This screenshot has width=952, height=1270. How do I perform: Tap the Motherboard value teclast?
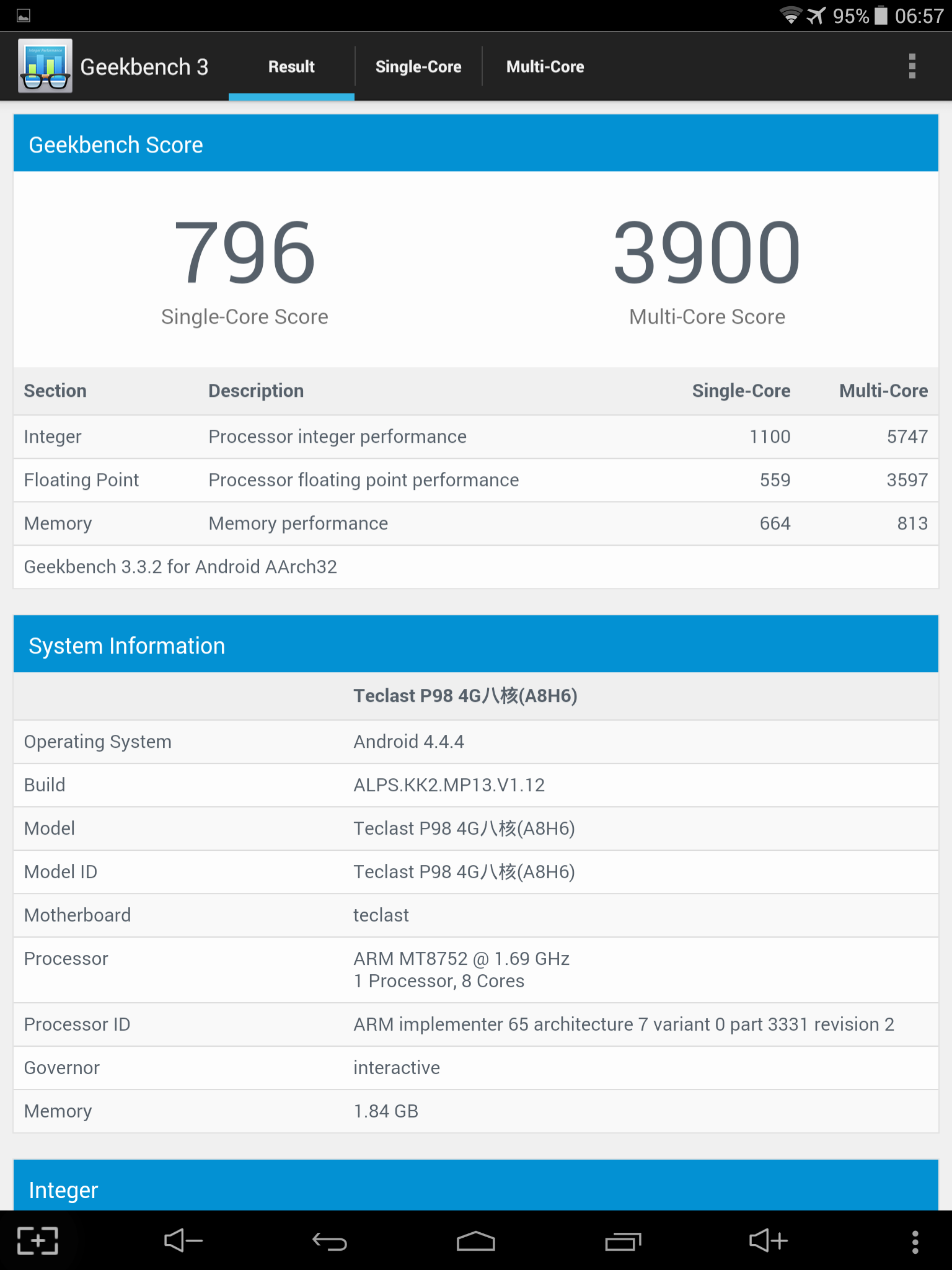[x=381, y=915]
